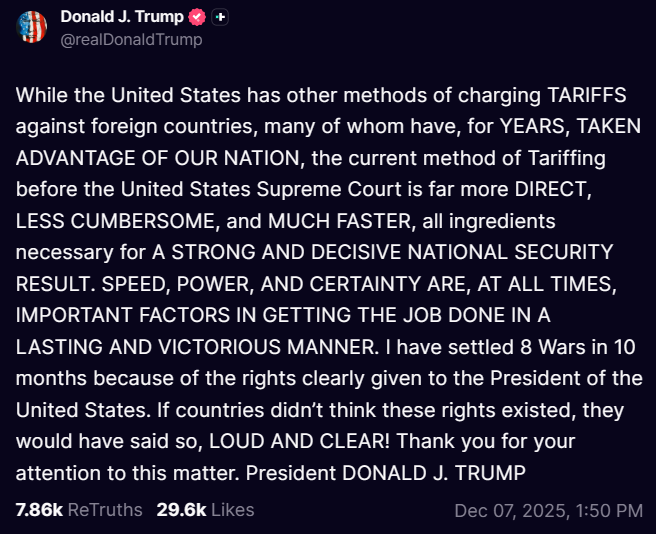The height and width of the screenshot is (534, 656).
Task: Open the Likes label
Action: pyautogui.click(x=232, y=510)
